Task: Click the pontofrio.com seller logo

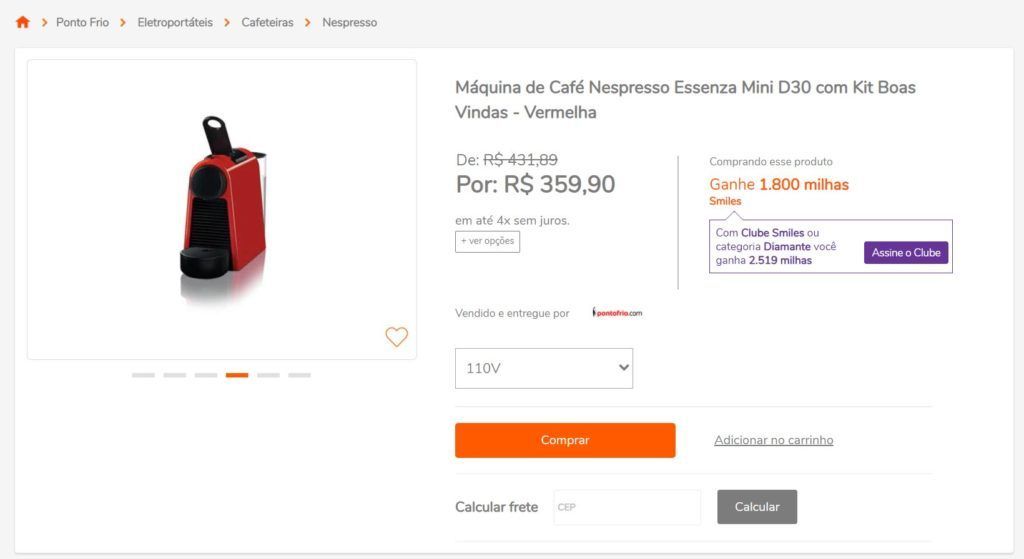Action: (x=617, y=313)
